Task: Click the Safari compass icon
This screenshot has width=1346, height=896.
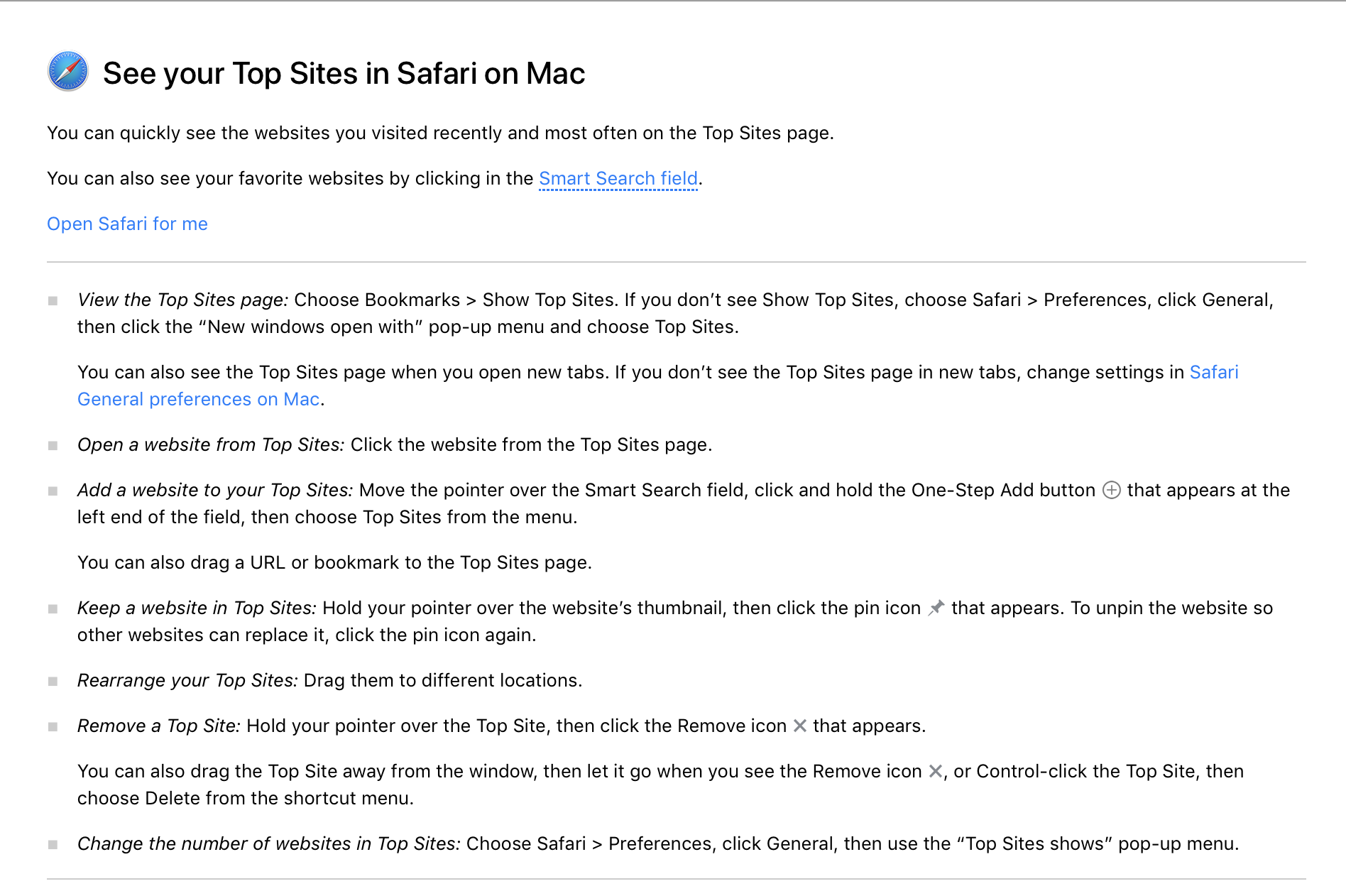Action: (x=68, y=72)
